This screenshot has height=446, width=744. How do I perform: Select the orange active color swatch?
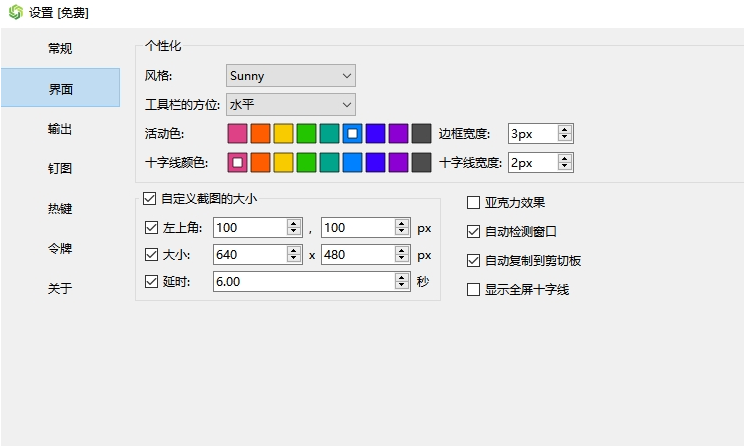[x=260, y=133]
